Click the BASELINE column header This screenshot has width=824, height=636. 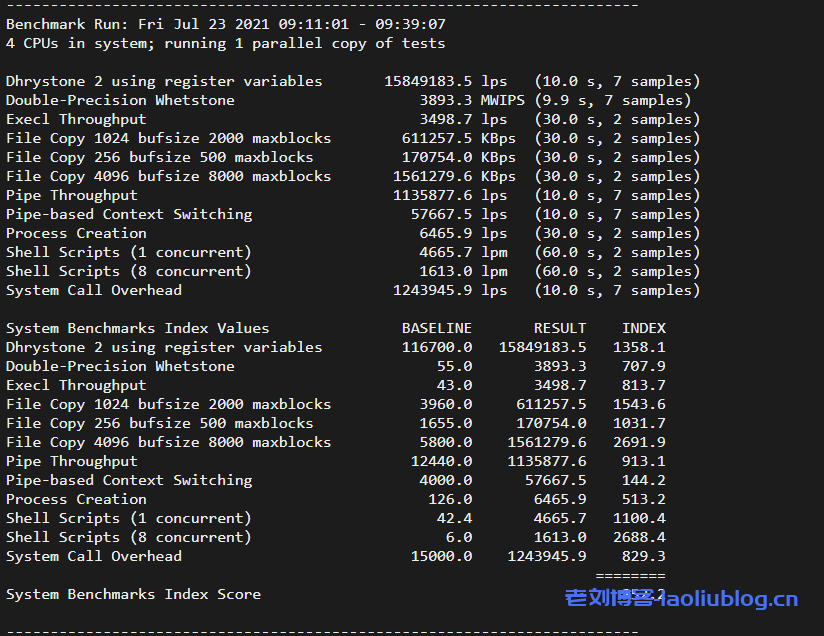point(436,328)
